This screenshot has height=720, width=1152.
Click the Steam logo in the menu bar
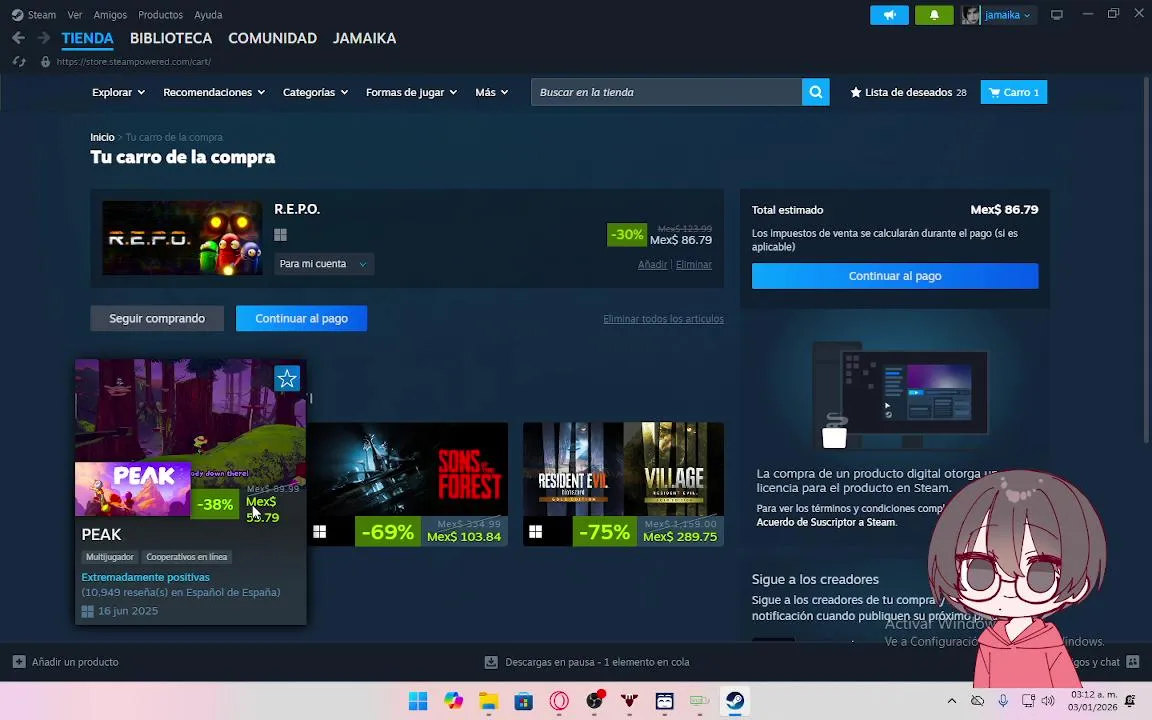pyautogui.click(x=18, y=15)
